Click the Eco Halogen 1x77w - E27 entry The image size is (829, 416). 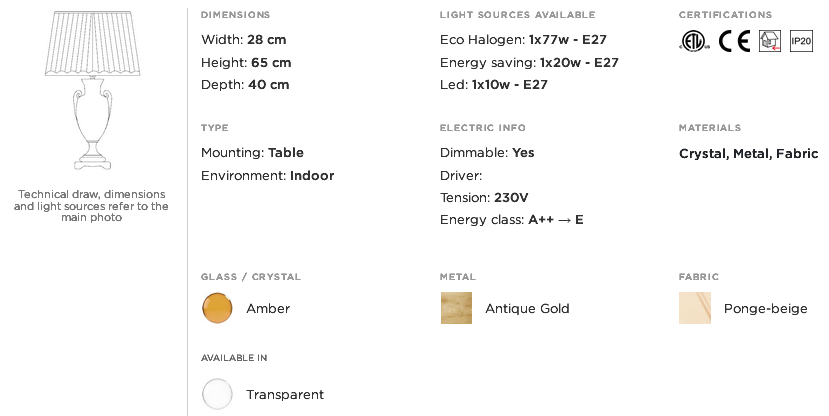click(x=523, y=40)
